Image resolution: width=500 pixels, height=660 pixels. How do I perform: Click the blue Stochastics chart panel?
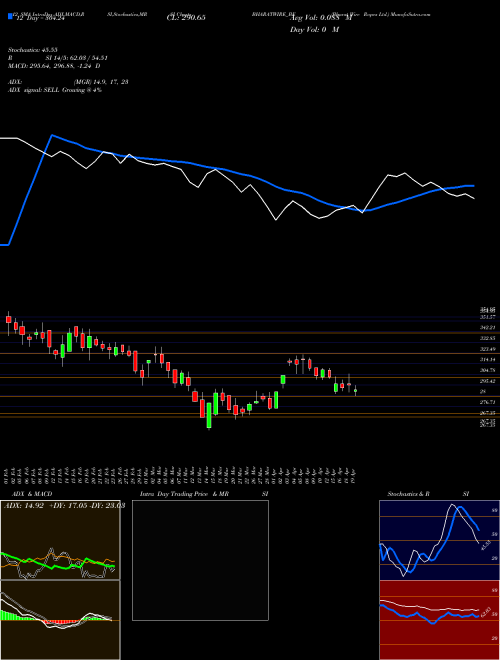click(439, 540)
